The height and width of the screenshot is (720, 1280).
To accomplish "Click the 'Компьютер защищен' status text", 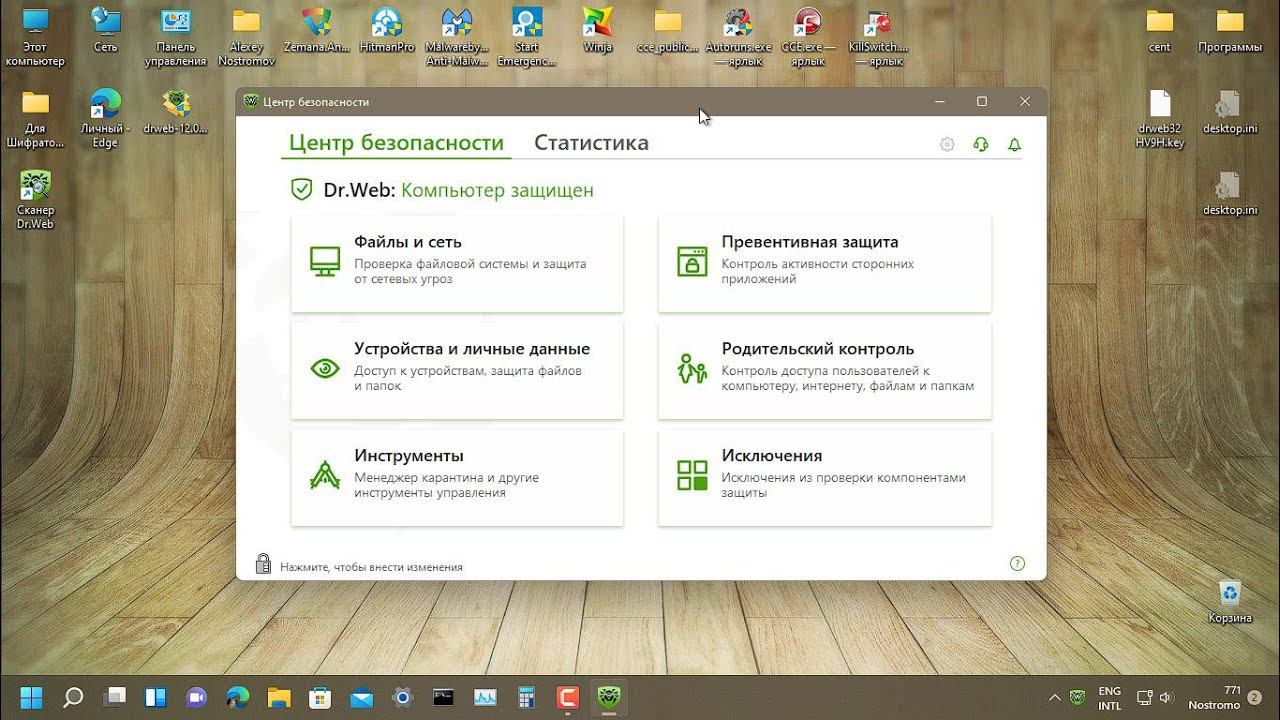I will (497, 190).
